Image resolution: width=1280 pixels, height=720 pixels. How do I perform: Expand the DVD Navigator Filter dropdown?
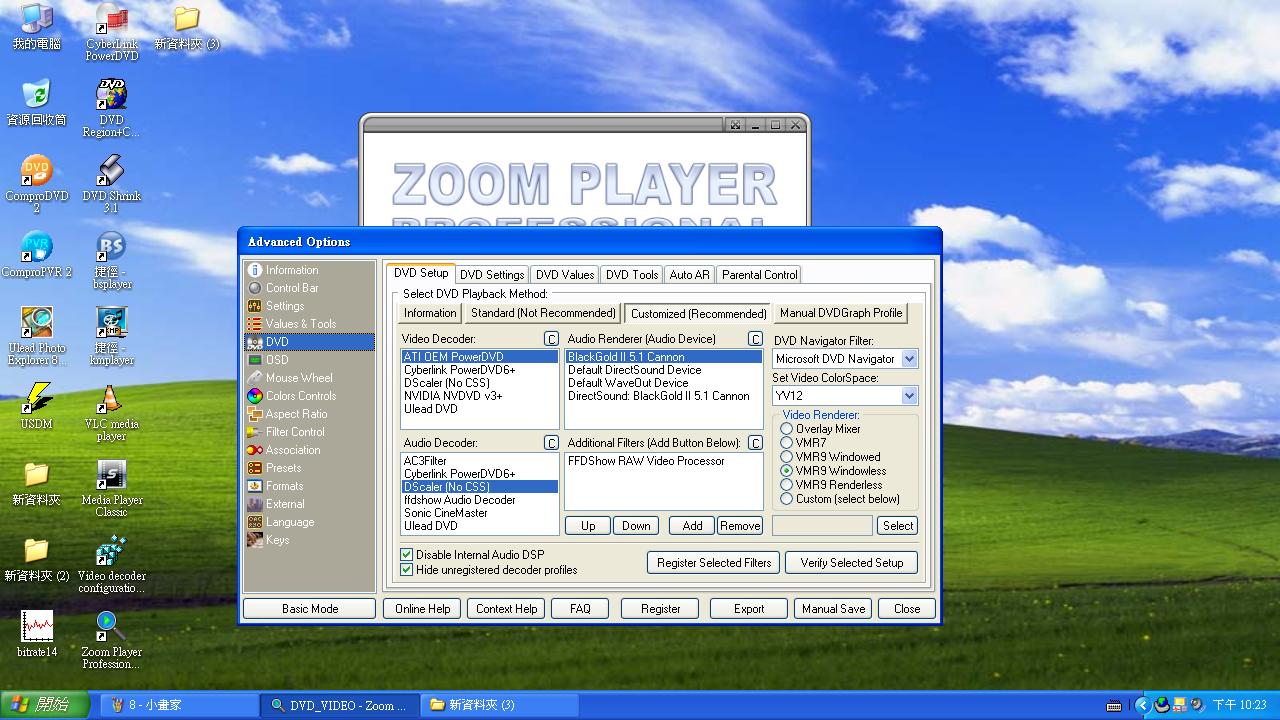pos(909,359)
